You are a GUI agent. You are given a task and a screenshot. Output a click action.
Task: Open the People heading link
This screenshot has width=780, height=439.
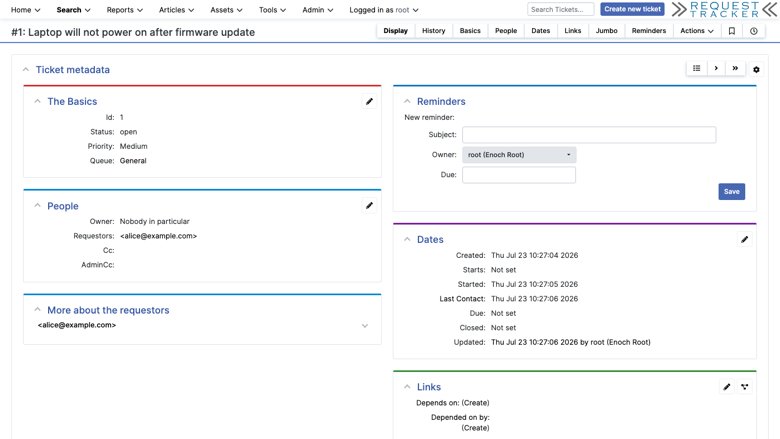coord(63,206)
